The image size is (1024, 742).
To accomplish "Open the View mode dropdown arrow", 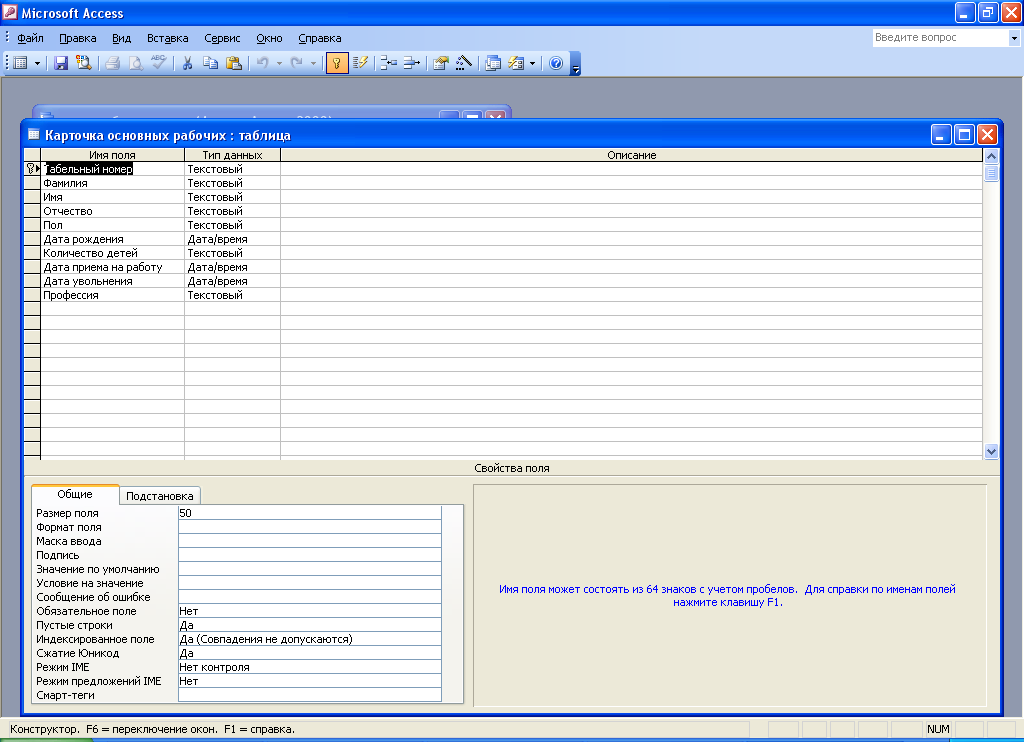I will pyautogui.click(x=37, y=63).
